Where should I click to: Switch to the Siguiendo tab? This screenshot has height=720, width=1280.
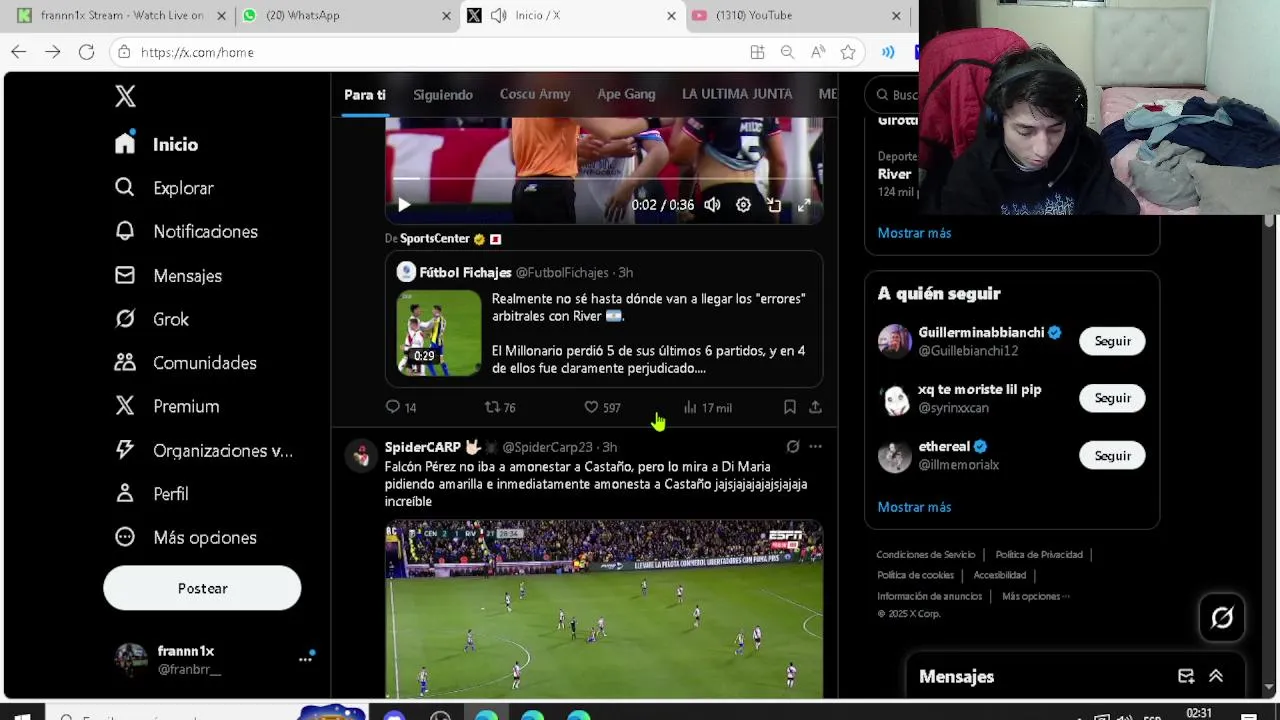coord(443,94)
